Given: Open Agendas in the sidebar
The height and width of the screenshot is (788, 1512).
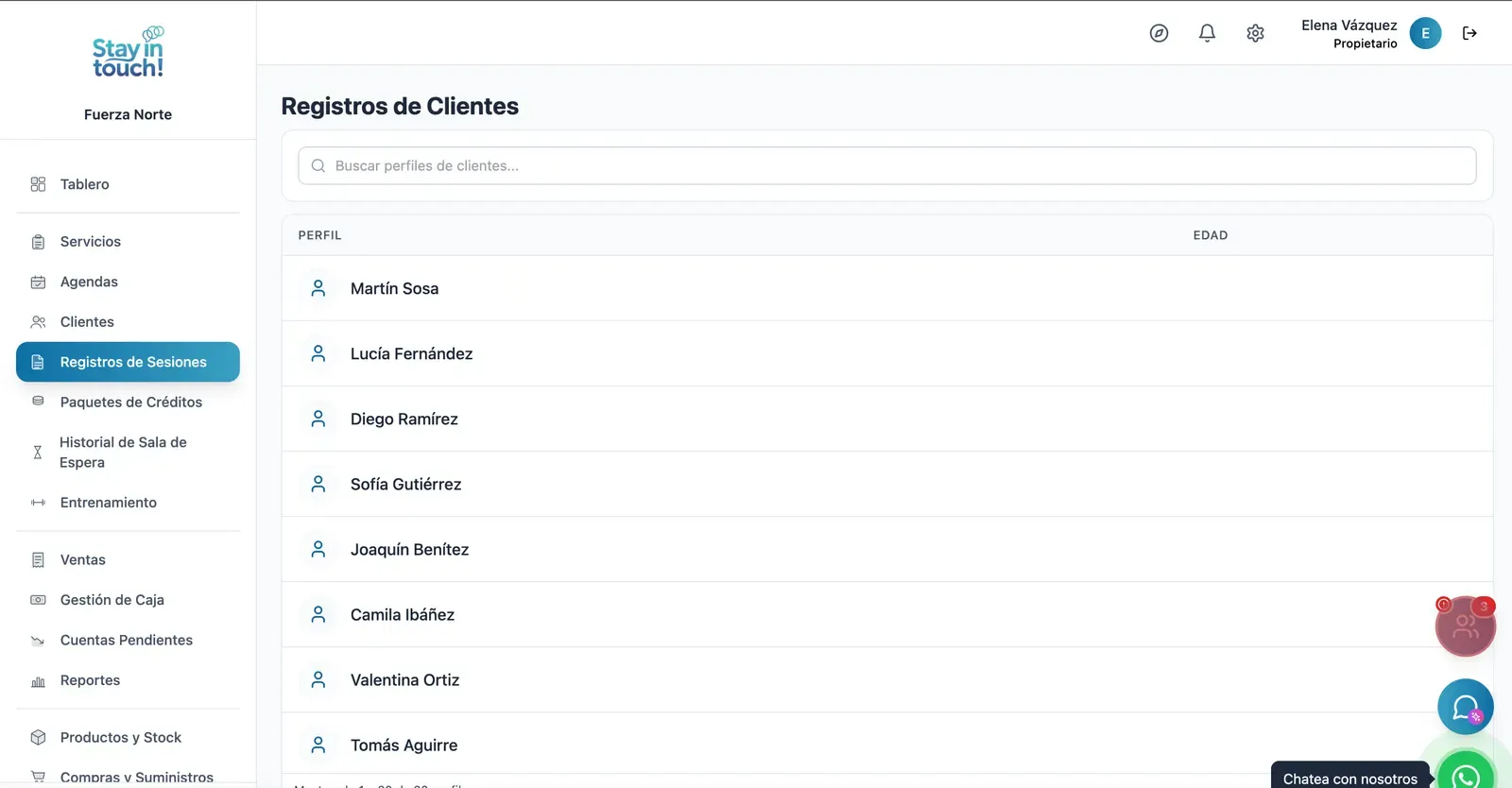Looking at the screenshot, I should [x=128, y=282].
